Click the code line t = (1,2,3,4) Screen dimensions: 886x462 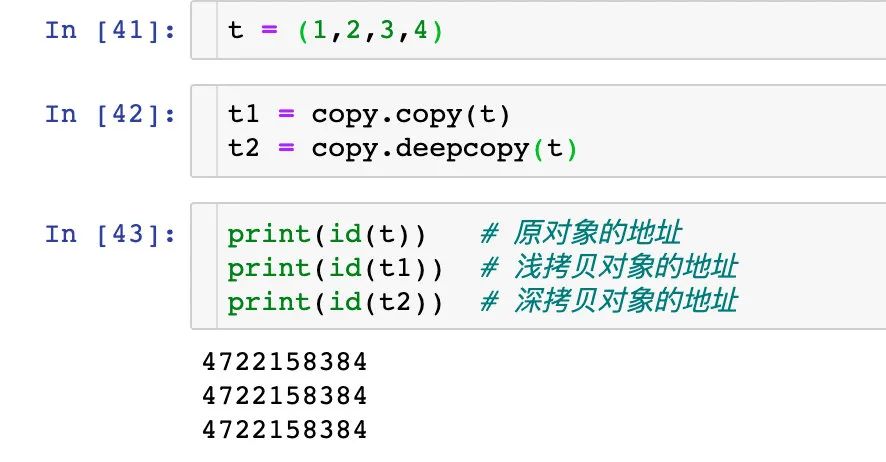click(336, 30)
